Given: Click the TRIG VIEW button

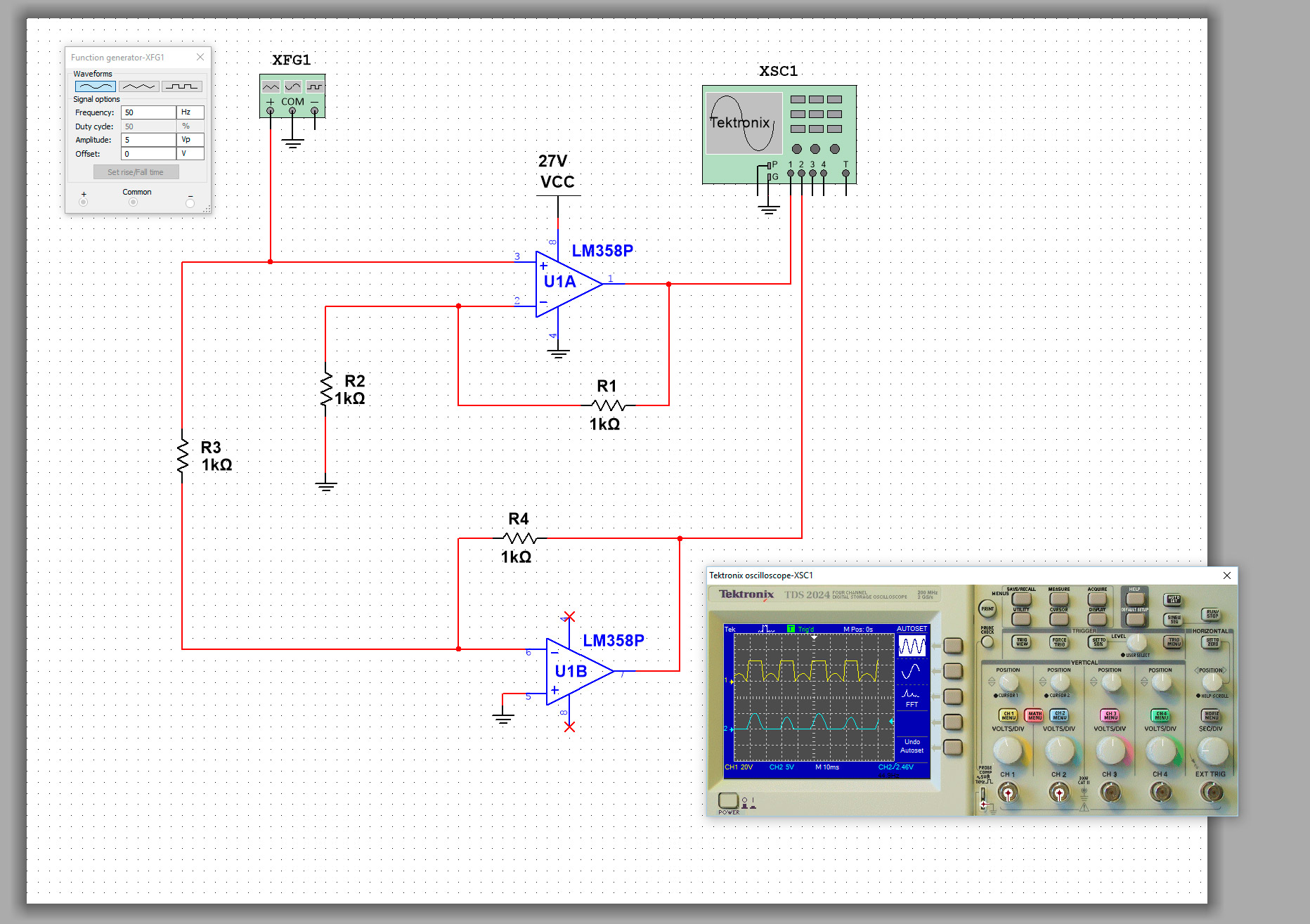Looking at the screenshot, I should click(x=1021, y=642).
